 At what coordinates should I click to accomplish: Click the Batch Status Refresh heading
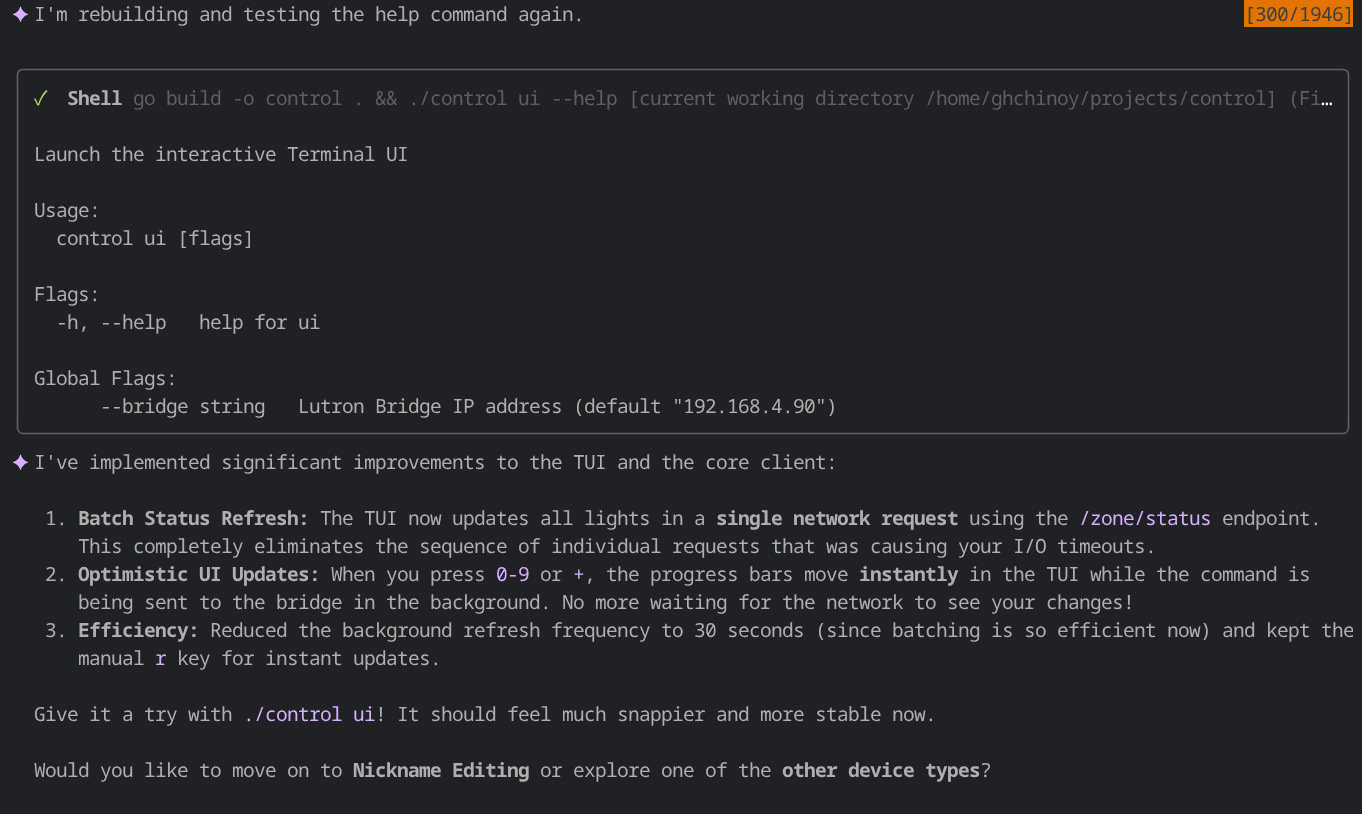(x=193, y=519)
